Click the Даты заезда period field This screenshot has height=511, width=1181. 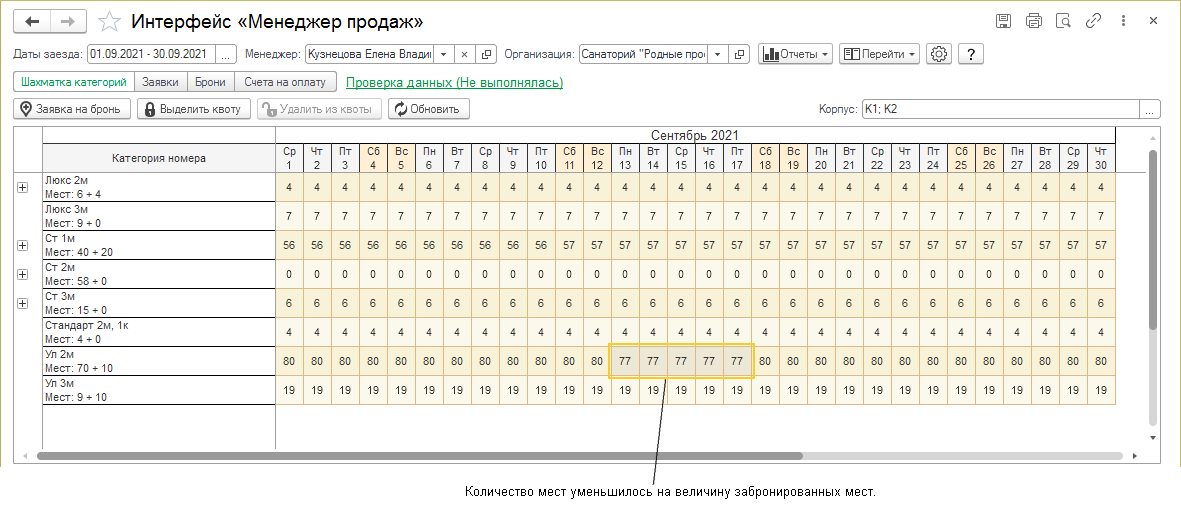tap(151, 54)
